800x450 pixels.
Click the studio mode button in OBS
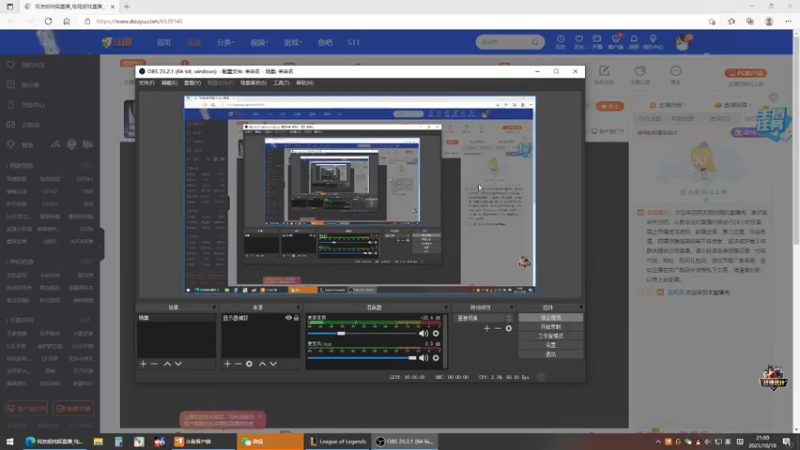tap(551, 336)
